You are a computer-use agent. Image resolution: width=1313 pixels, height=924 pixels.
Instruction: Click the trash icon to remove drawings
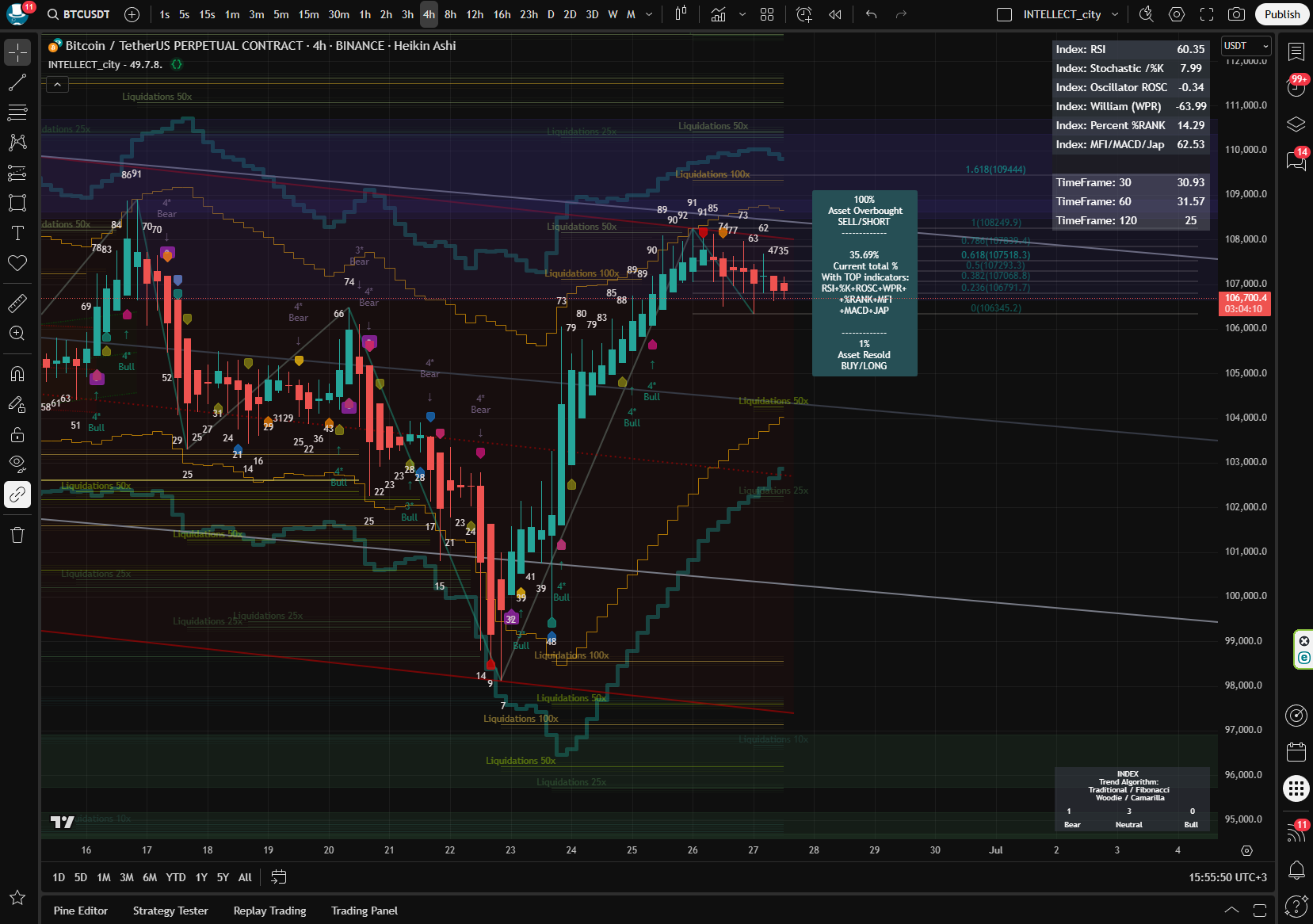point(17,535)
